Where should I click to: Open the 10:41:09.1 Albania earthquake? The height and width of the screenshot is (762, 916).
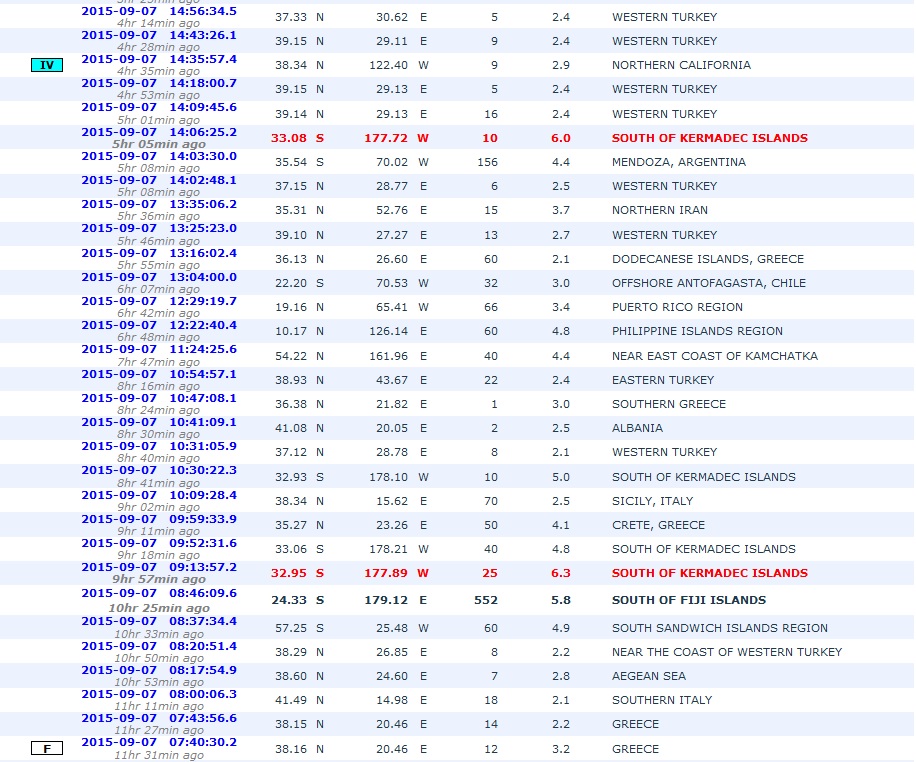click(159, 422)
